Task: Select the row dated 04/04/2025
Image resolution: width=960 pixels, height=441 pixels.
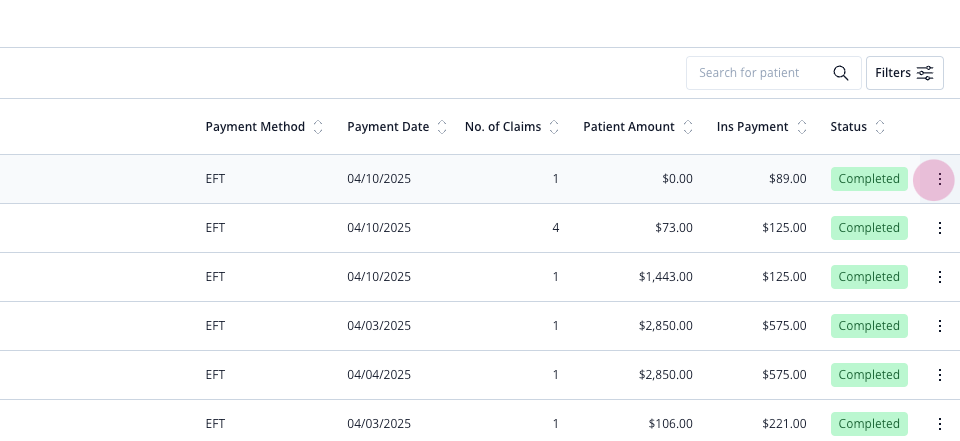Action: [480, 375]
